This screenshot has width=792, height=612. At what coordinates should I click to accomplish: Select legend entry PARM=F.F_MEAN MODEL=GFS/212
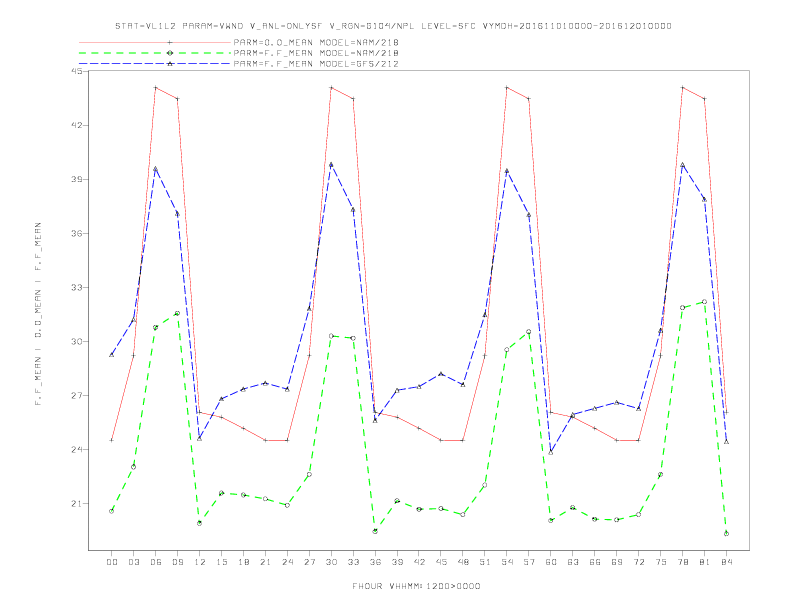point(316,64)
